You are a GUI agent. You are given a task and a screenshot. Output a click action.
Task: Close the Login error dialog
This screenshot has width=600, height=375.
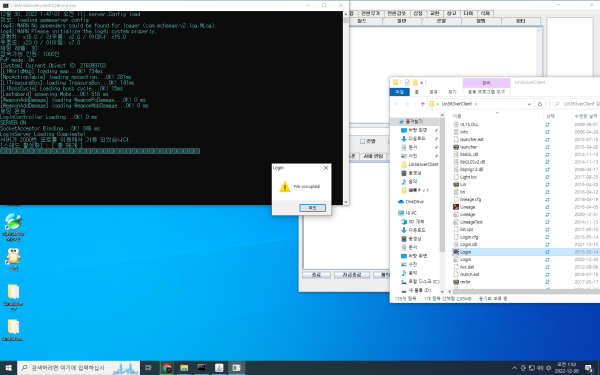pos(326,168)
